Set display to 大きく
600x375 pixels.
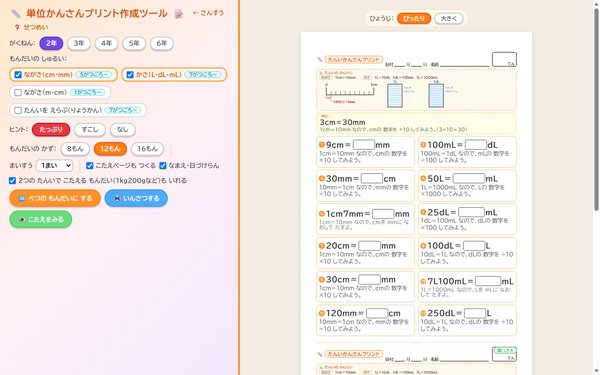(x=448, y=18)
